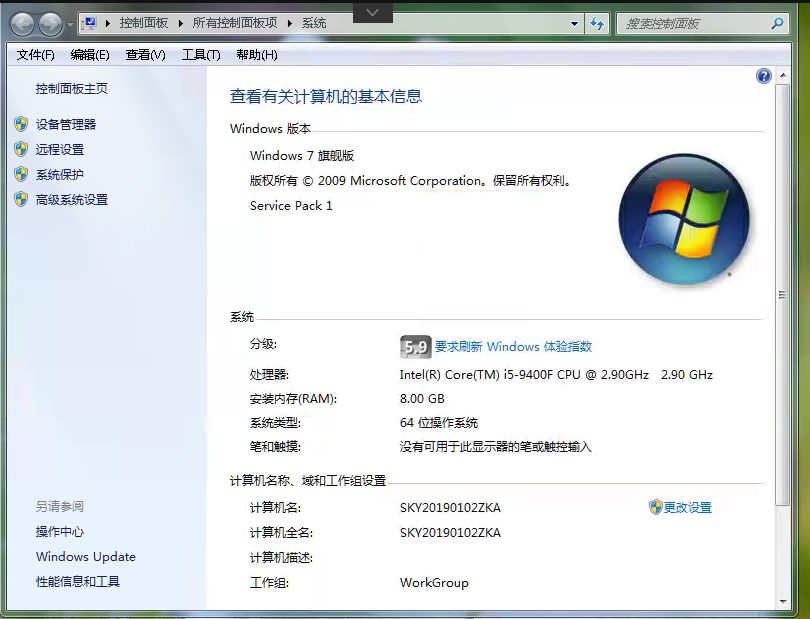
Task: Open the address bar history dropdown
Action: point(574,24)
